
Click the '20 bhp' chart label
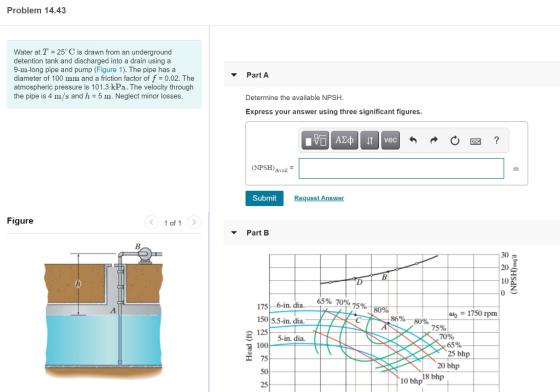coord(449,366)
